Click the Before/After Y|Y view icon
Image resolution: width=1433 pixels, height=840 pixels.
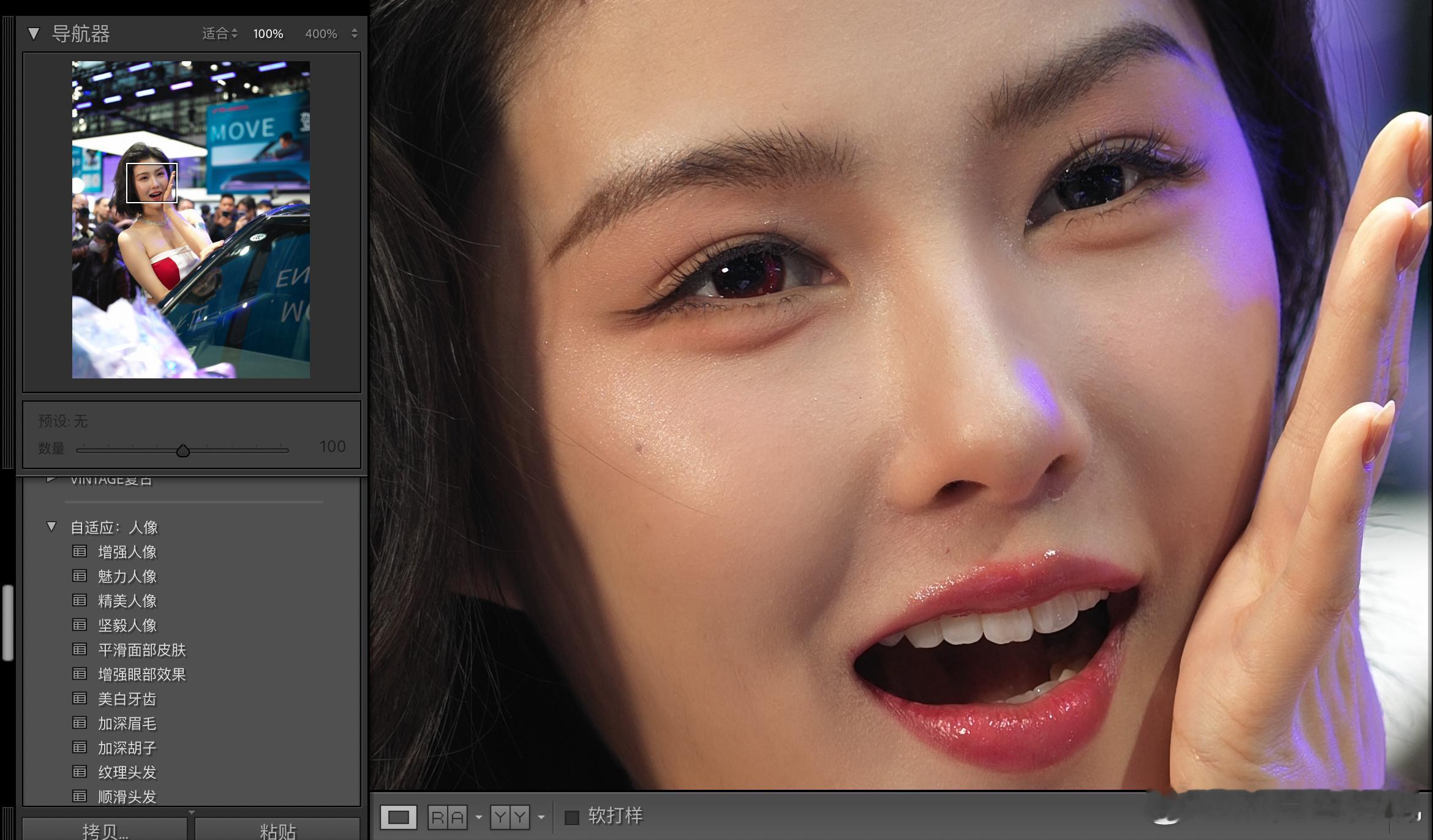pyautogui.click(x=510, y=817)
